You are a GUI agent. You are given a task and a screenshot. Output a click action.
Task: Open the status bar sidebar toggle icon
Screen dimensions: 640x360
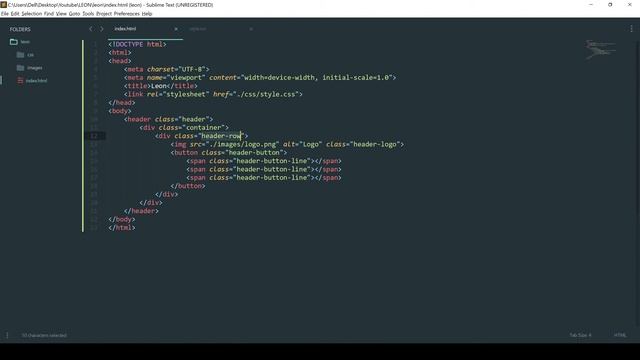click(7, 335)
